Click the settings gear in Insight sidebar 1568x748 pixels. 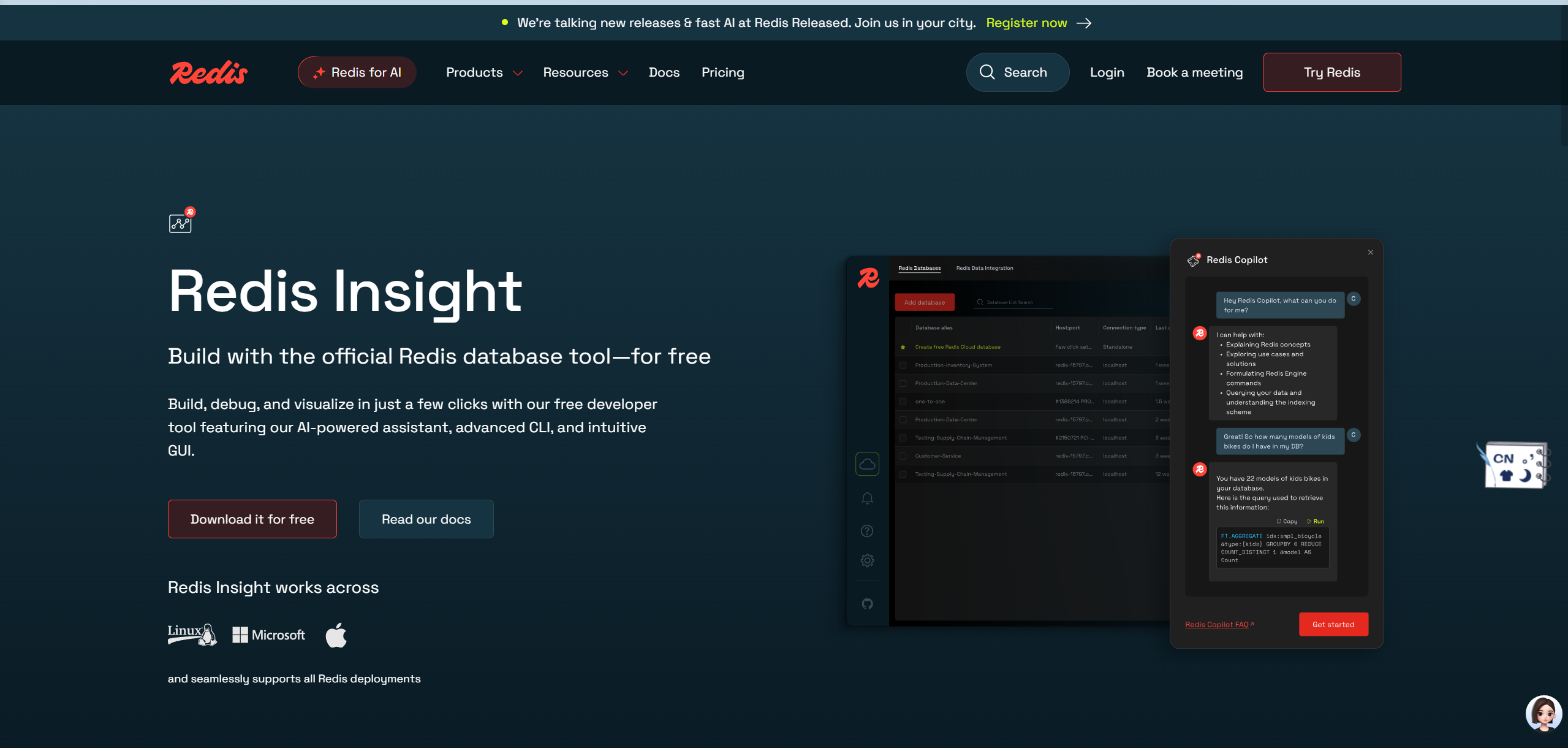click(x=867, y=560)
